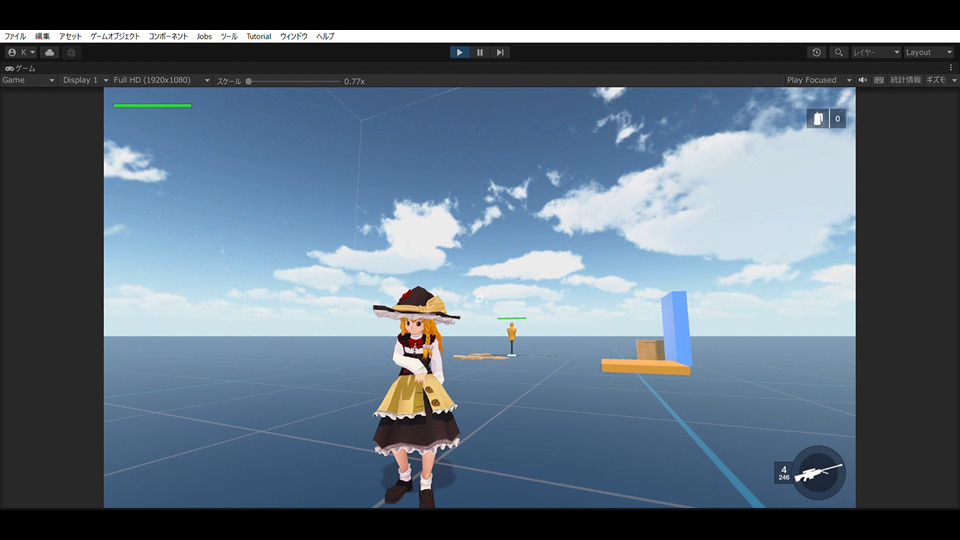This screenshot has width=960, height=540.
Task: Click the cloud services icon
Action: (x=50, y=53)
